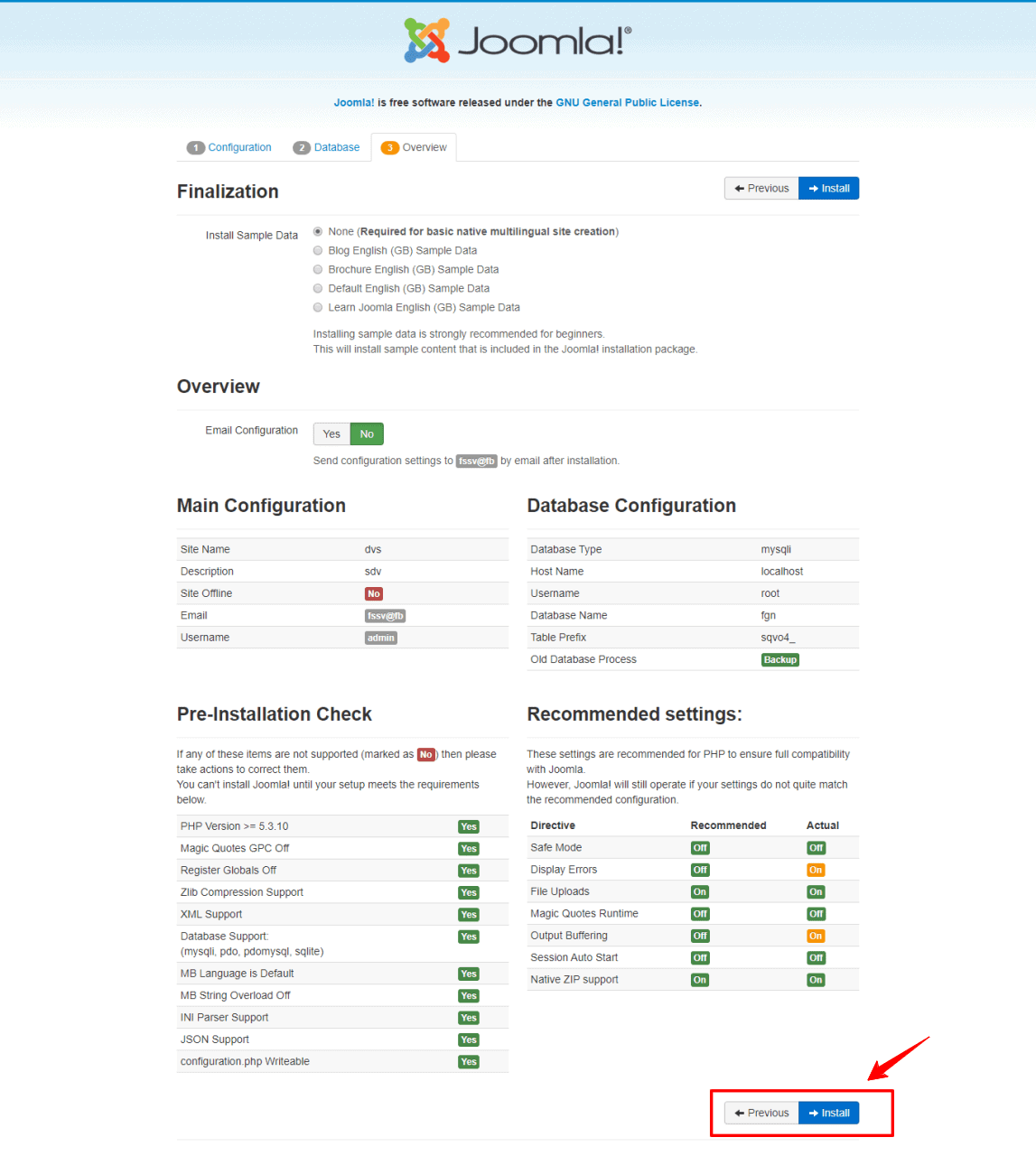Click Session Auto Start actual 'Off' badge
Image resolution: width=1036 pixels, height=1156 pixels.
tap(817, 958)
